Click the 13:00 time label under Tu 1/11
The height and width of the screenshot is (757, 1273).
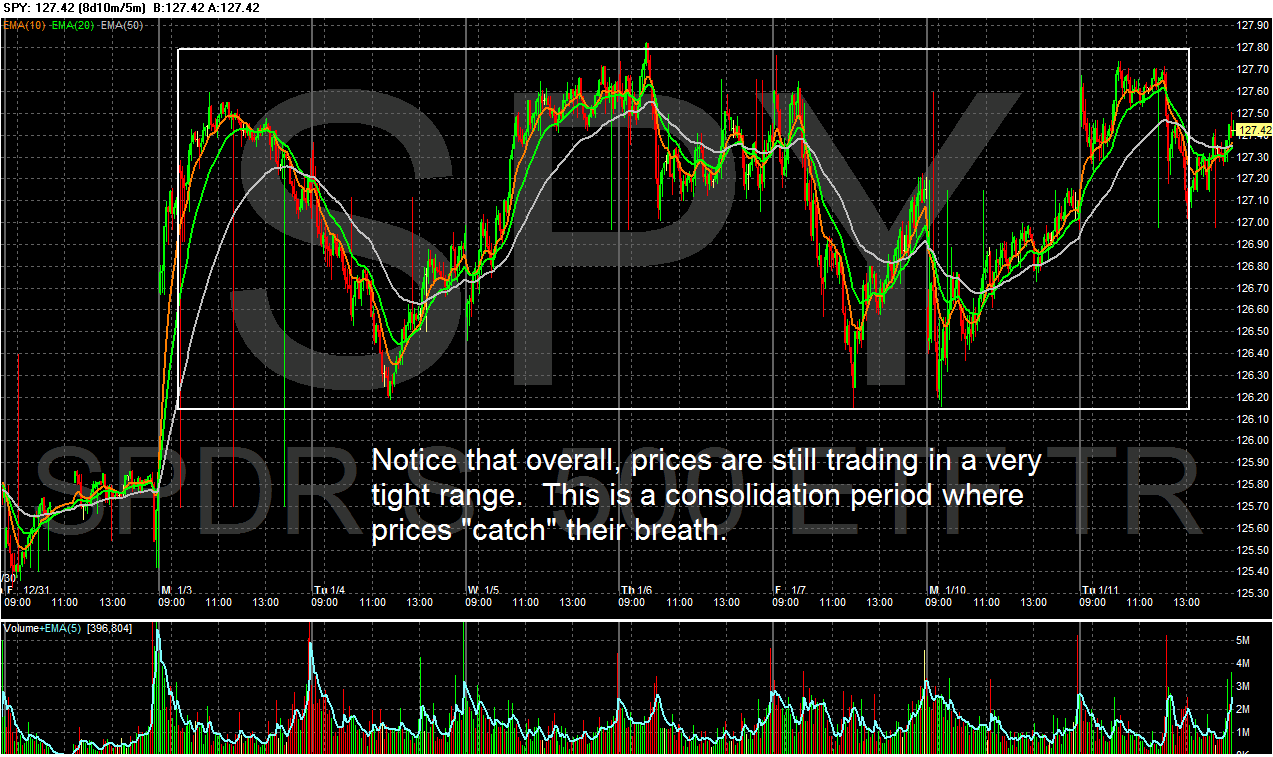[1187, 603]
